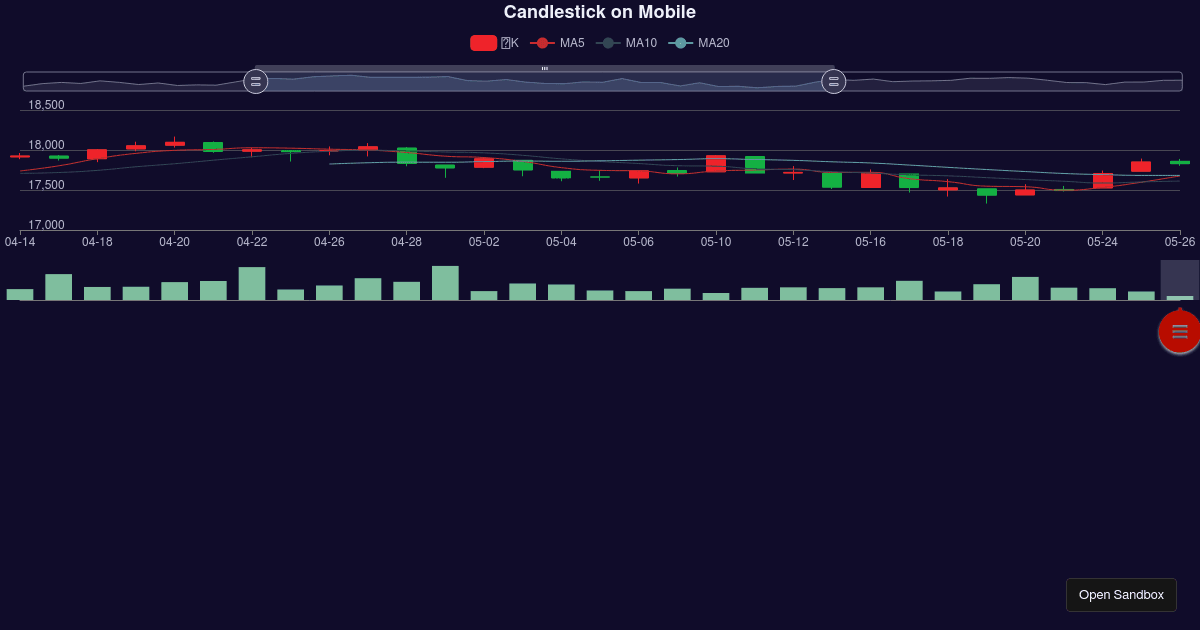This screenshot has width=1200, height=630.
Task: Click the 04-14 date axis label
Action: tap(20, 242)
